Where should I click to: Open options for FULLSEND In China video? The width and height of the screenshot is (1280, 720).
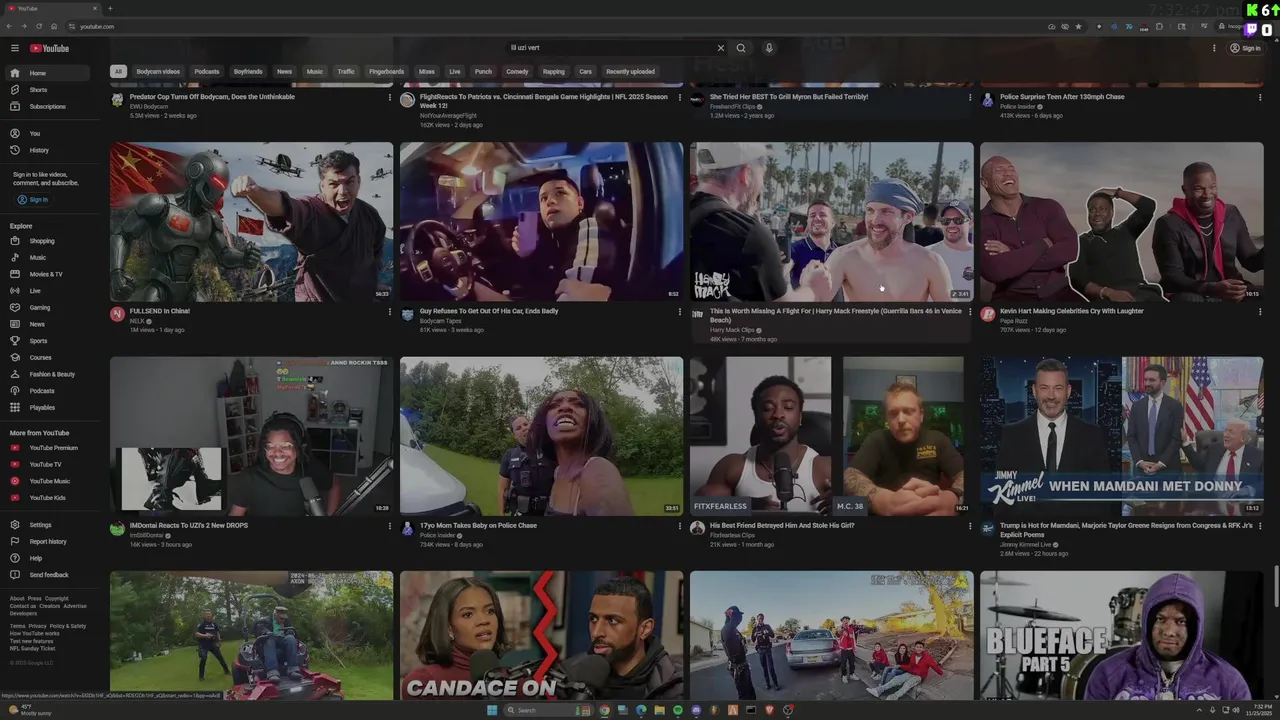pyautogui.click(x=390, y=312)
